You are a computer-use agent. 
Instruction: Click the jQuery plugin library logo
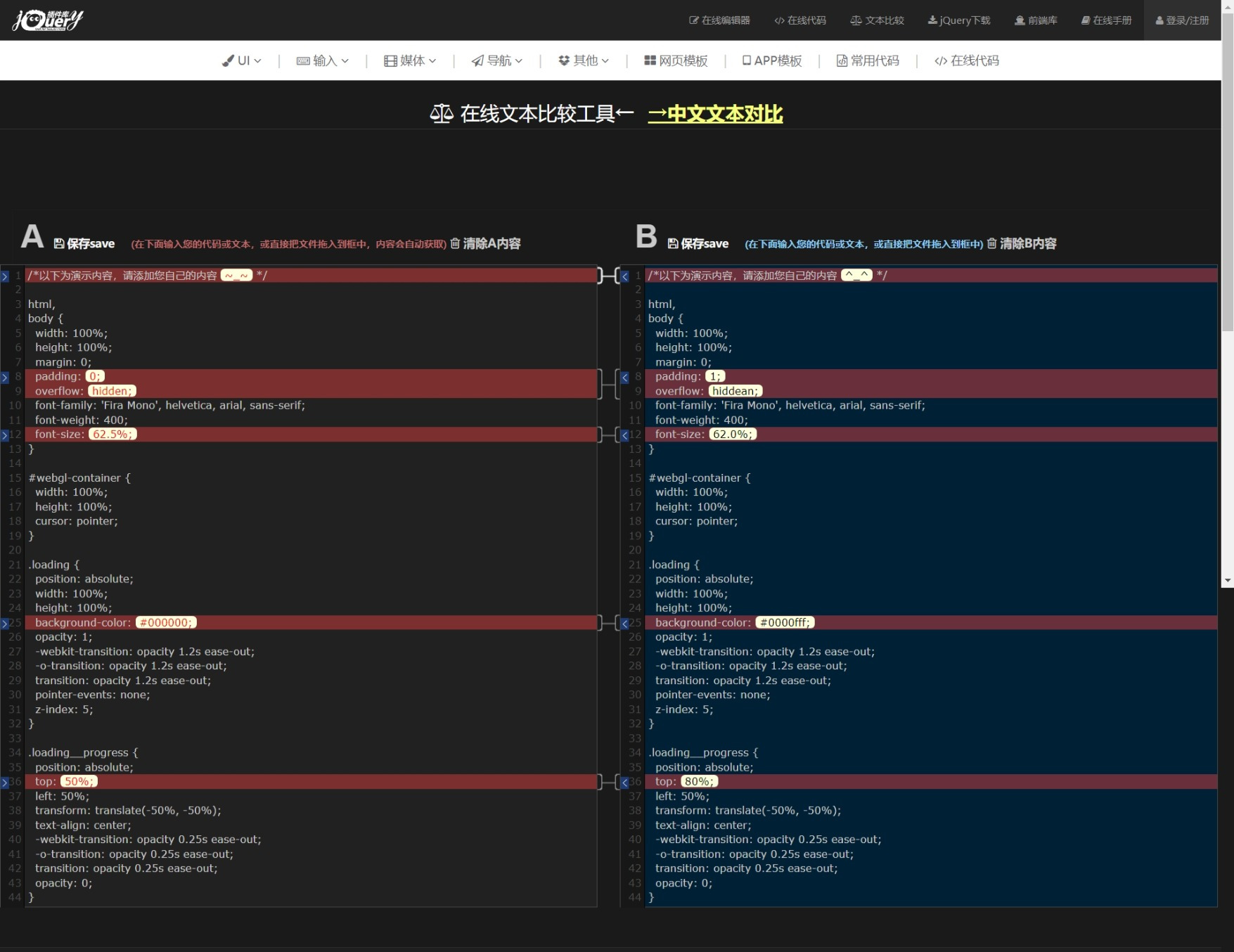(x=48, y=20)
